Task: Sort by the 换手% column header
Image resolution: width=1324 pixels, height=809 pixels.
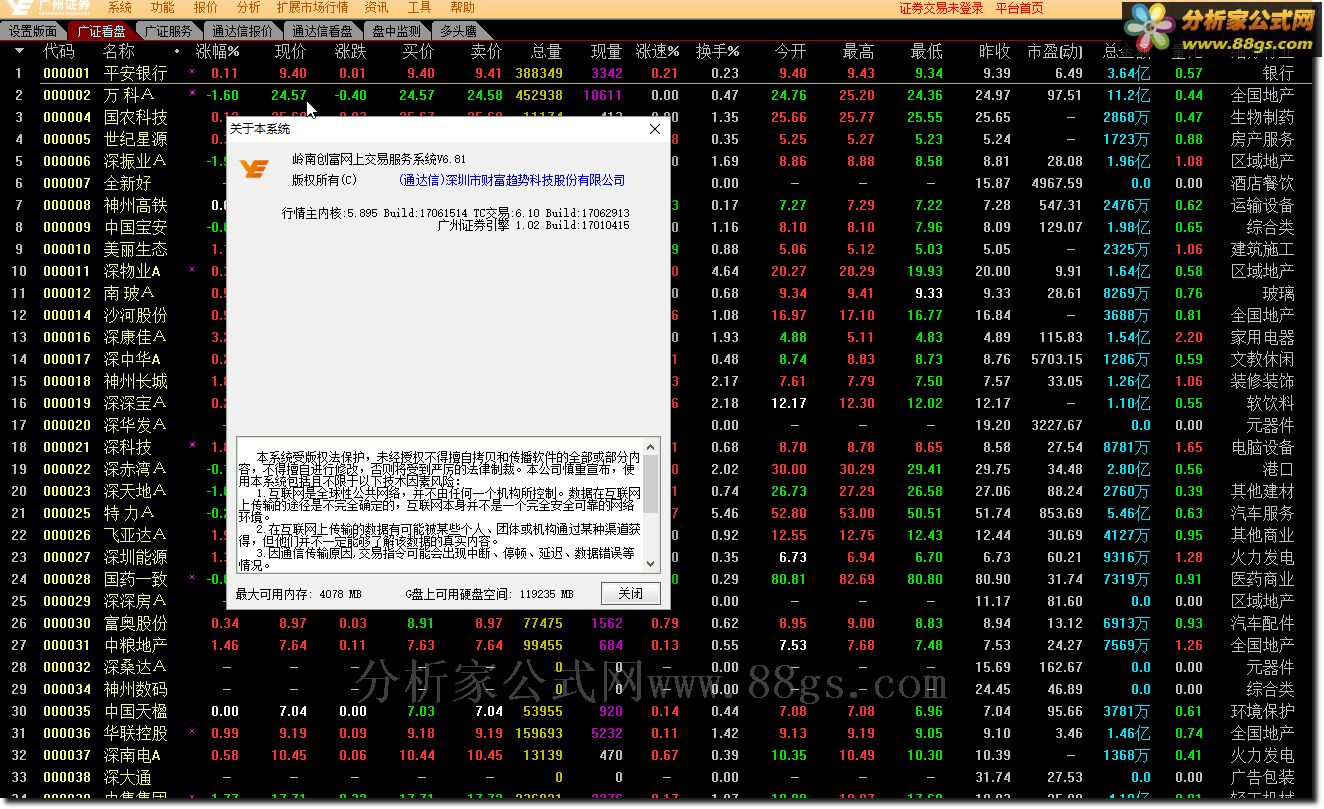Action: tap(717, 51)
